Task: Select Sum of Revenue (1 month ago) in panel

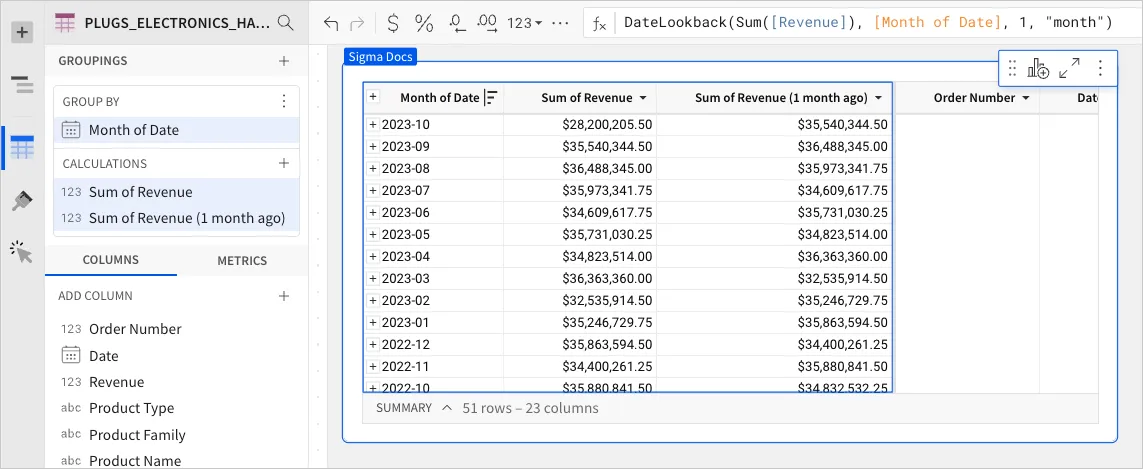Action: (176, 218)
